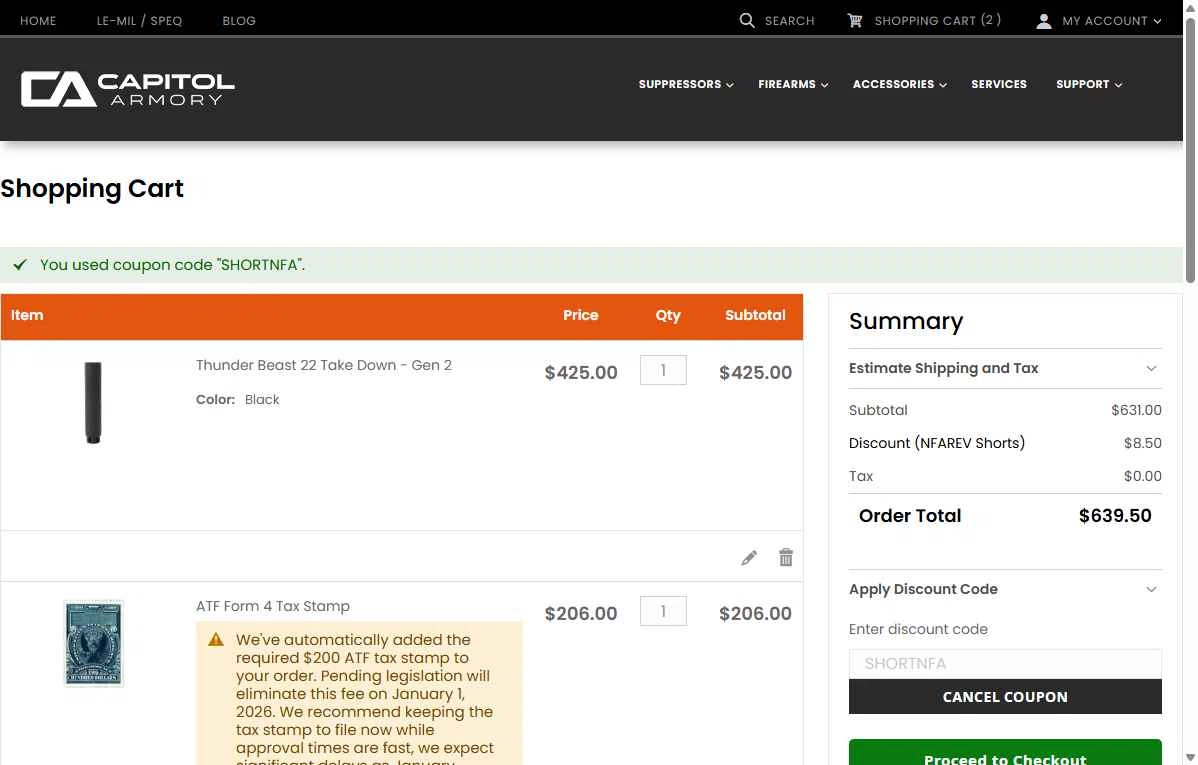The height and width of the screenshot is (765, 1198).
Task: Click the My Account user icon
Action: click(1044, 21)
